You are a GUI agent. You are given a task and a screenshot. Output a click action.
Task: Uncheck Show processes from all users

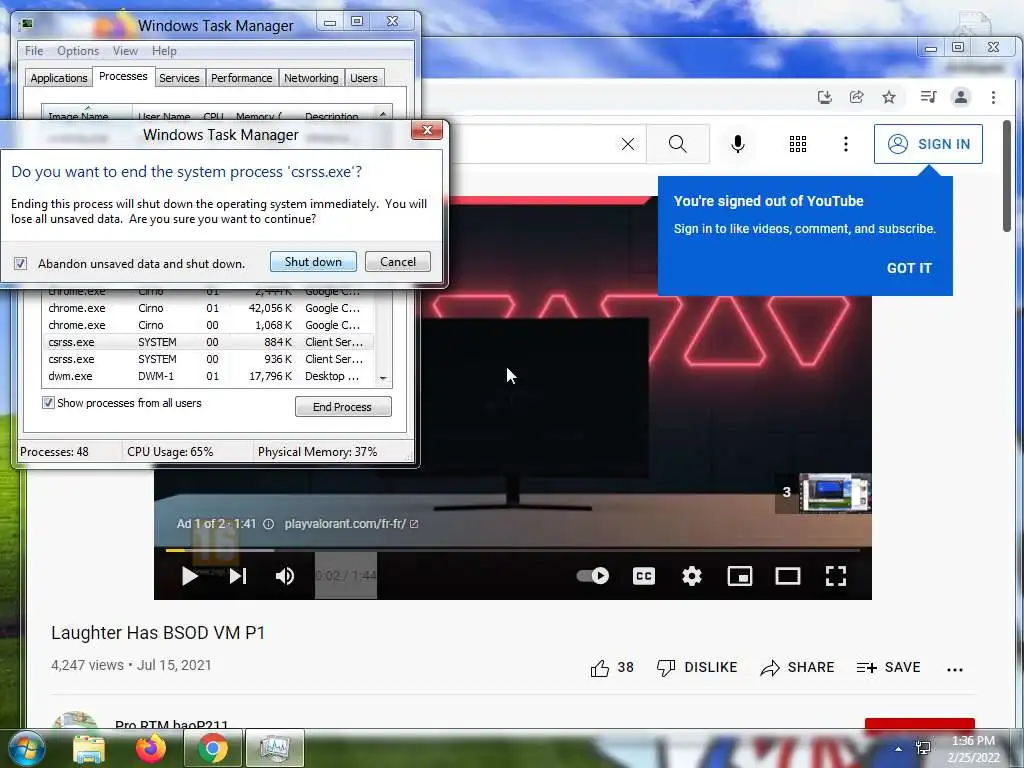pos(48,402)
